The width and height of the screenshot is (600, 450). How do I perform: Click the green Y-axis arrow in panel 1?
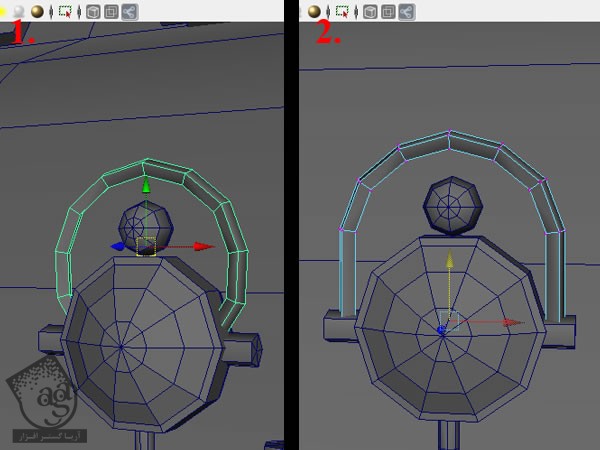click(146, 186)
